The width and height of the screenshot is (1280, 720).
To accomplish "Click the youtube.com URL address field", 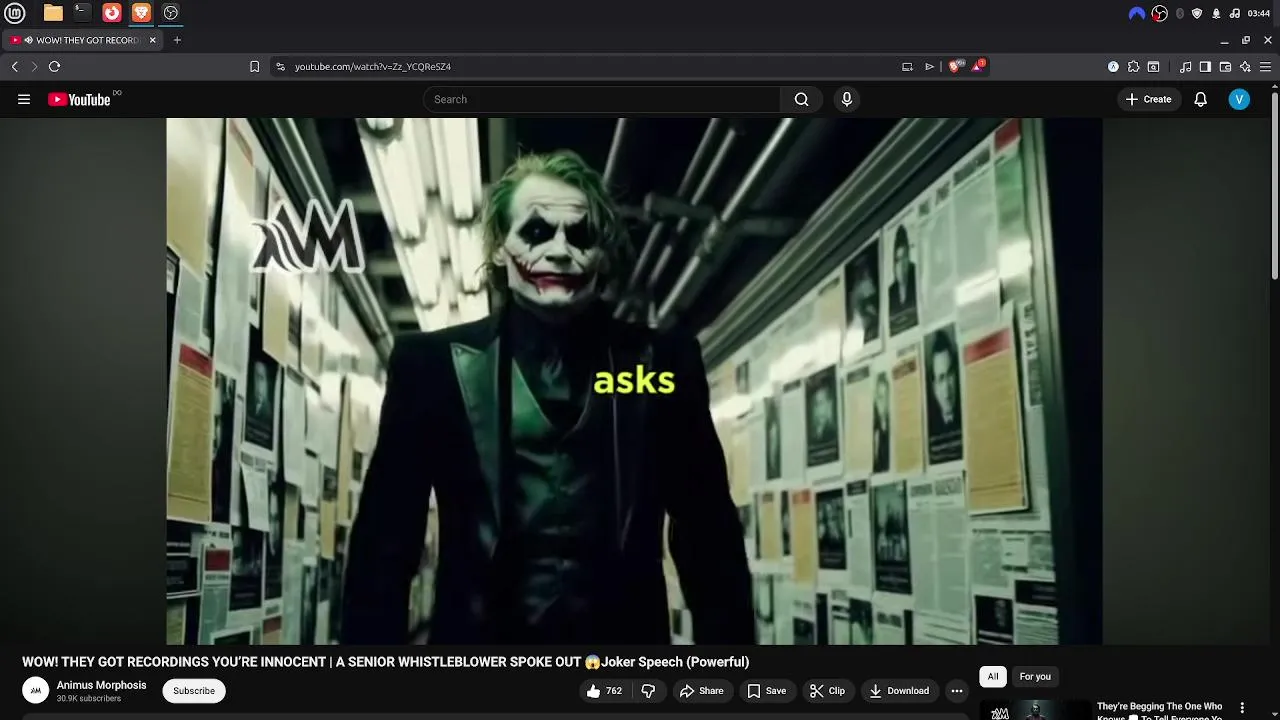I will pos(590,66).
